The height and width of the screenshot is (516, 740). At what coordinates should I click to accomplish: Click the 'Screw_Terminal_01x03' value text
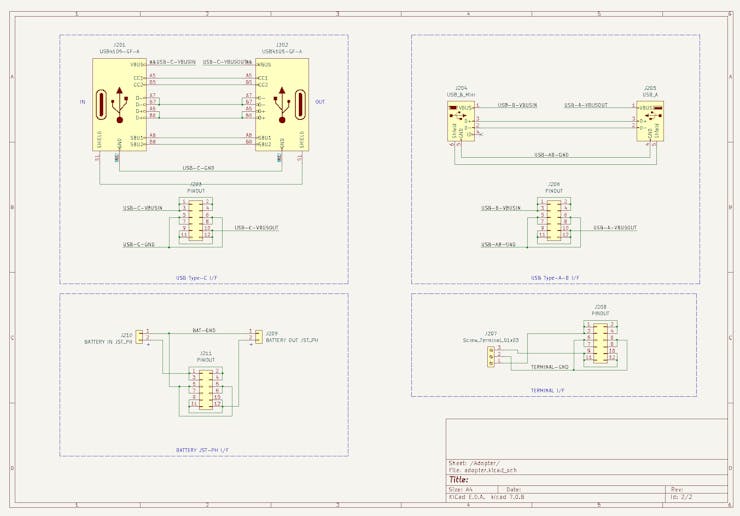coord(491,340)
